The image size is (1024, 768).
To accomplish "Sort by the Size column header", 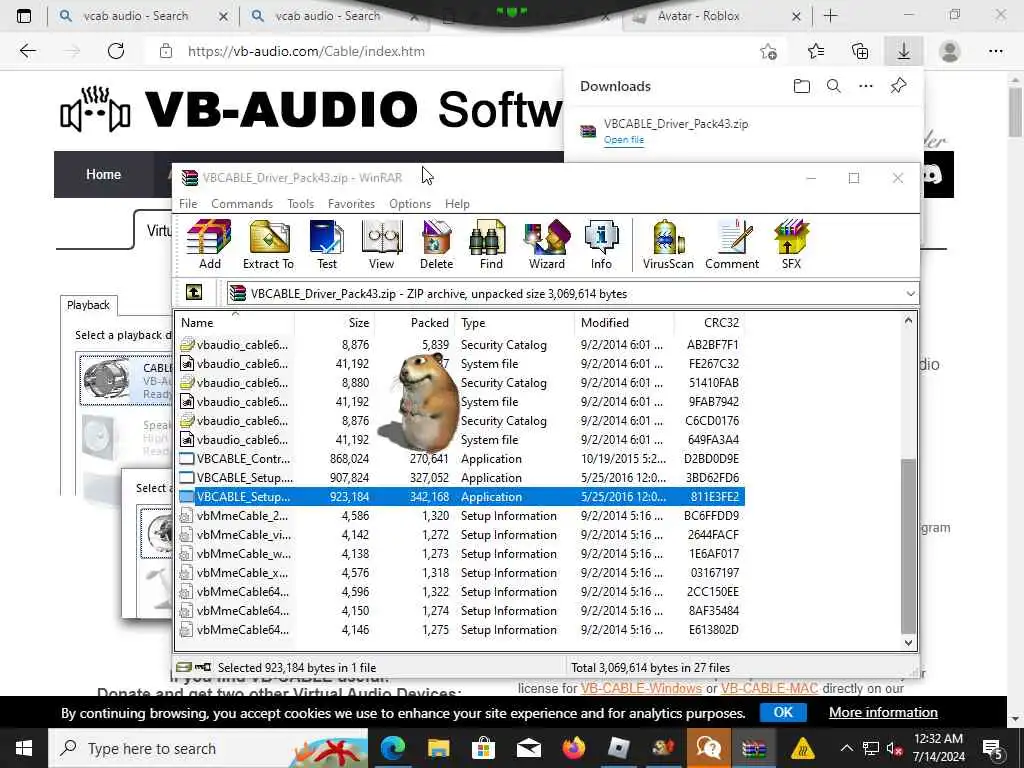I will pyautogui.click(x=334, y=323).
